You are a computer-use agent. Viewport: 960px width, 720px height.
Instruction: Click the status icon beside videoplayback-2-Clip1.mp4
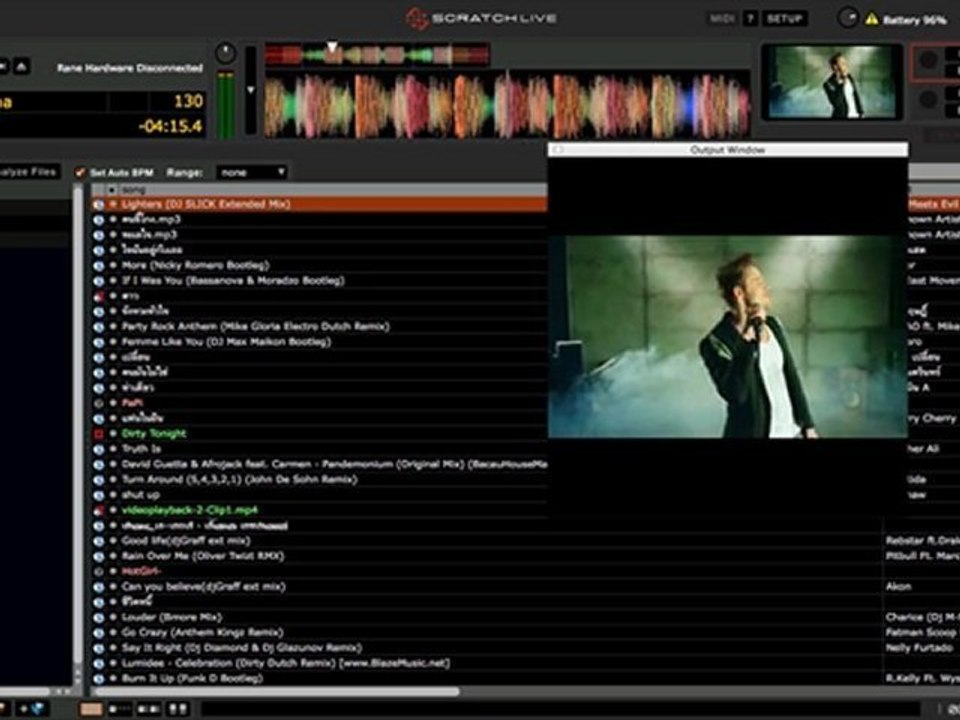[99, 511]
